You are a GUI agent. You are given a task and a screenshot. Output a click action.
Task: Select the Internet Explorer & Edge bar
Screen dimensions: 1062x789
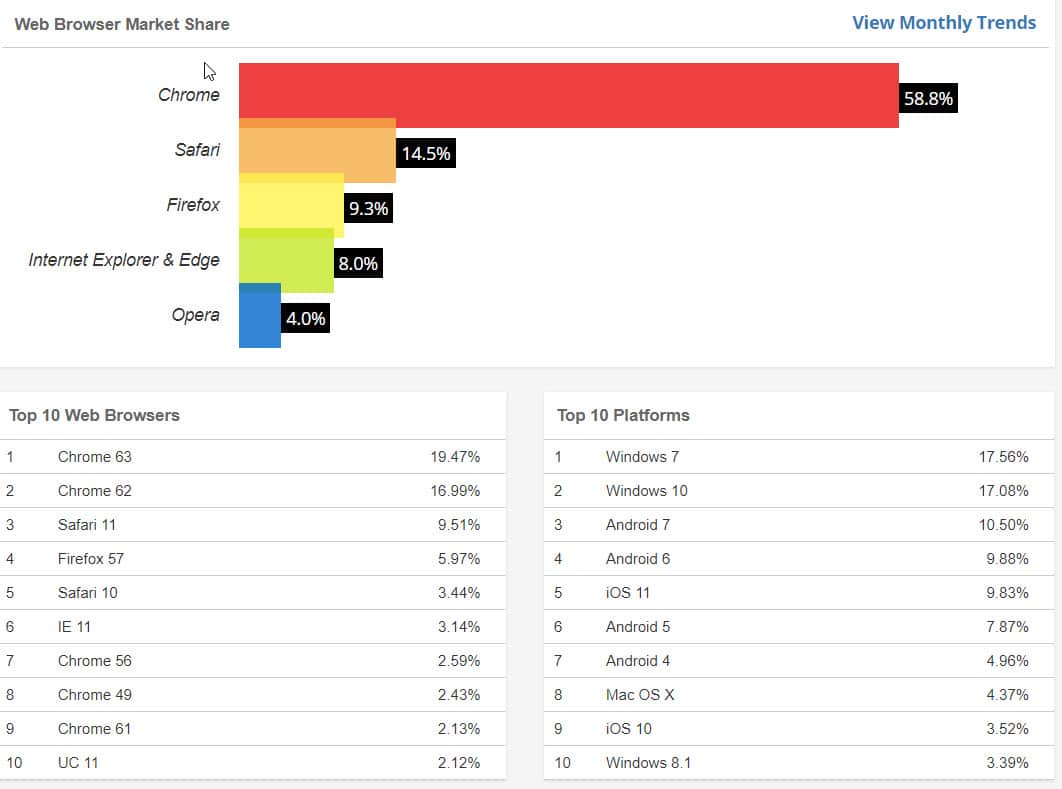tap(285, 260)
